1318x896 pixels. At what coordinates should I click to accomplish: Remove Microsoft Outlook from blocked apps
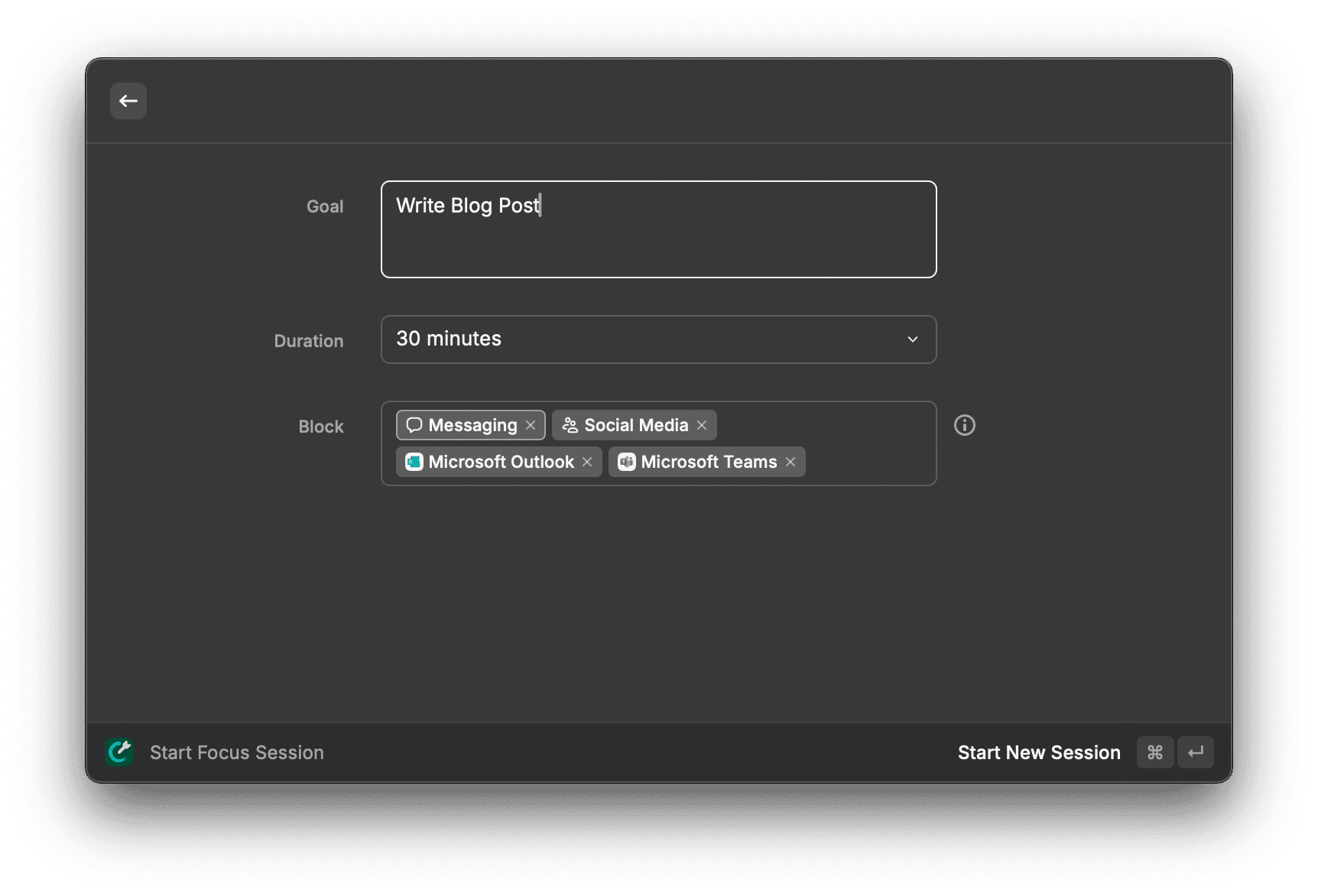click(587, 462)
